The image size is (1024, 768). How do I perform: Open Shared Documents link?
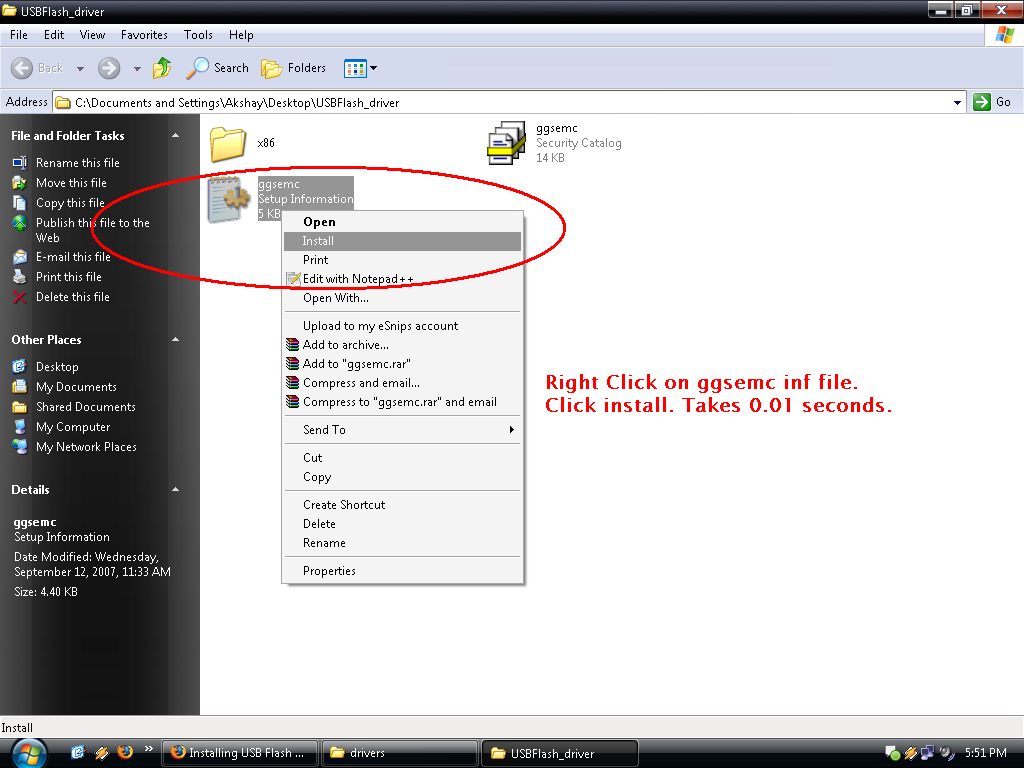(x=86, y=407)
